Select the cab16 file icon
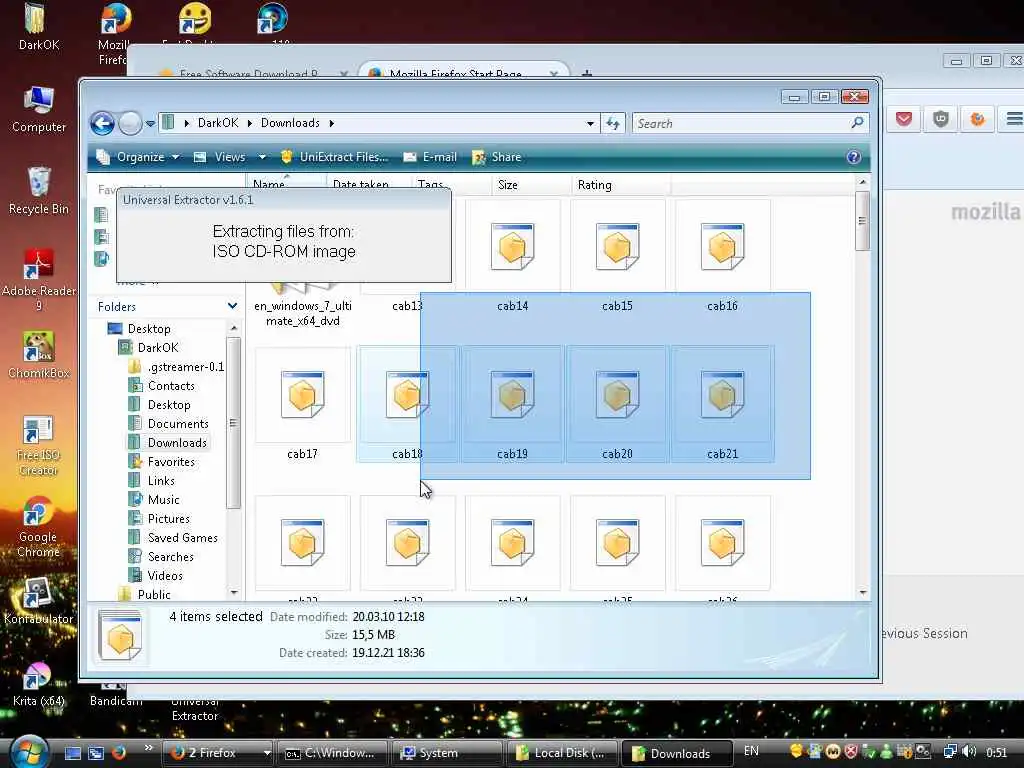 722,247
